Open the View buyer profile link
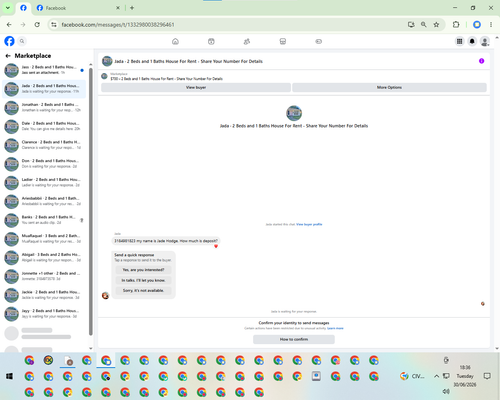 click(309, 224)
